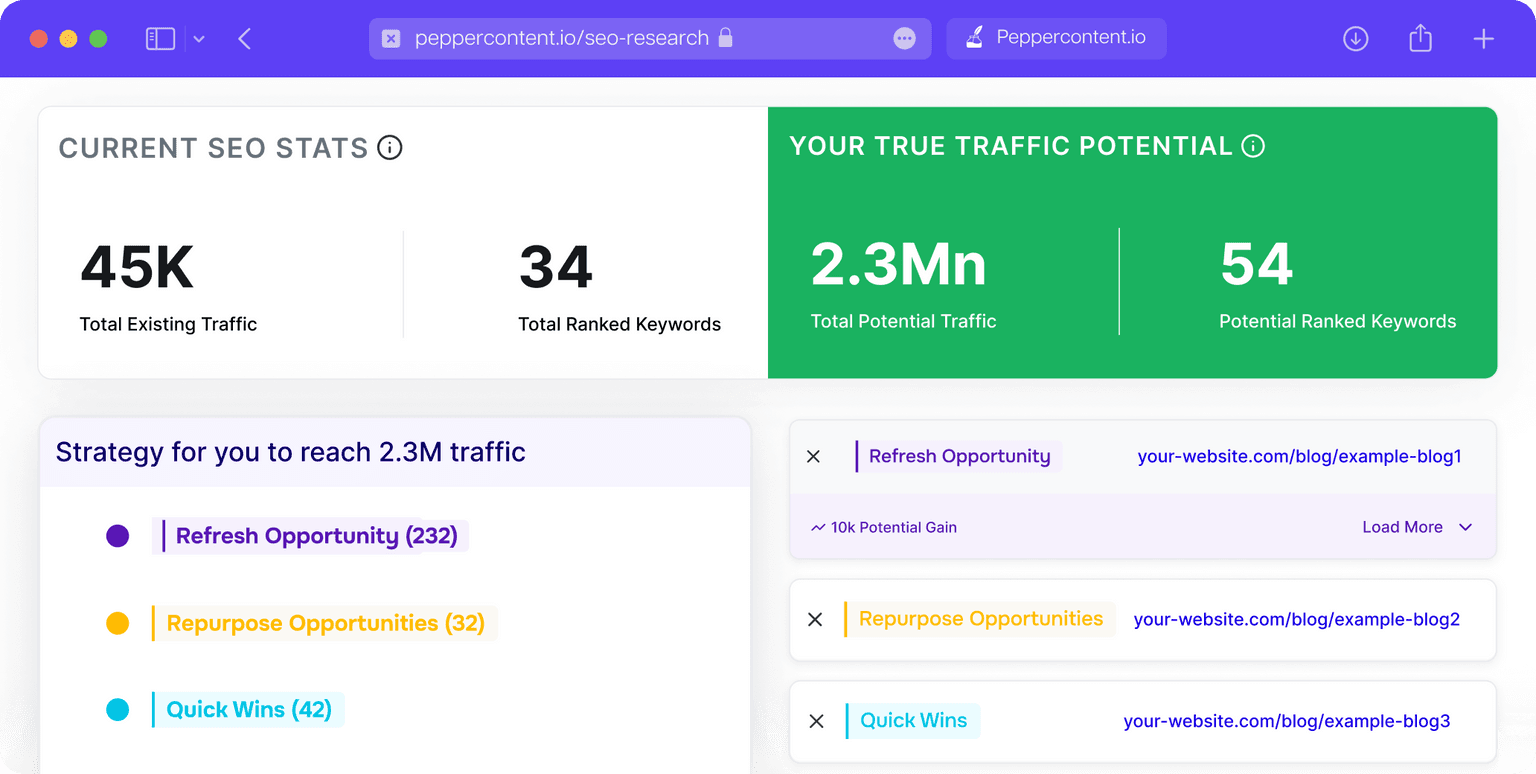Show info for Current SEO Stats

point(390,148)
